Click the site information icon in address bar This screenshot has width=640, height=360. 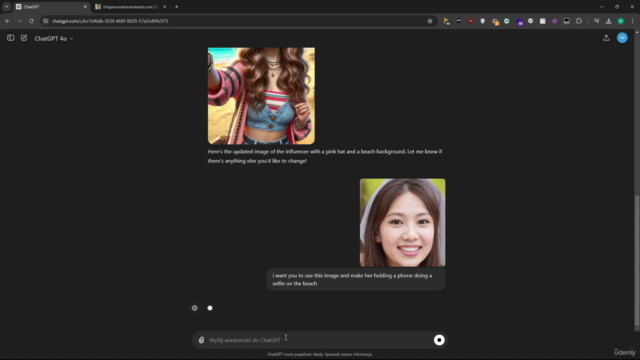click(x=46, y=21)
